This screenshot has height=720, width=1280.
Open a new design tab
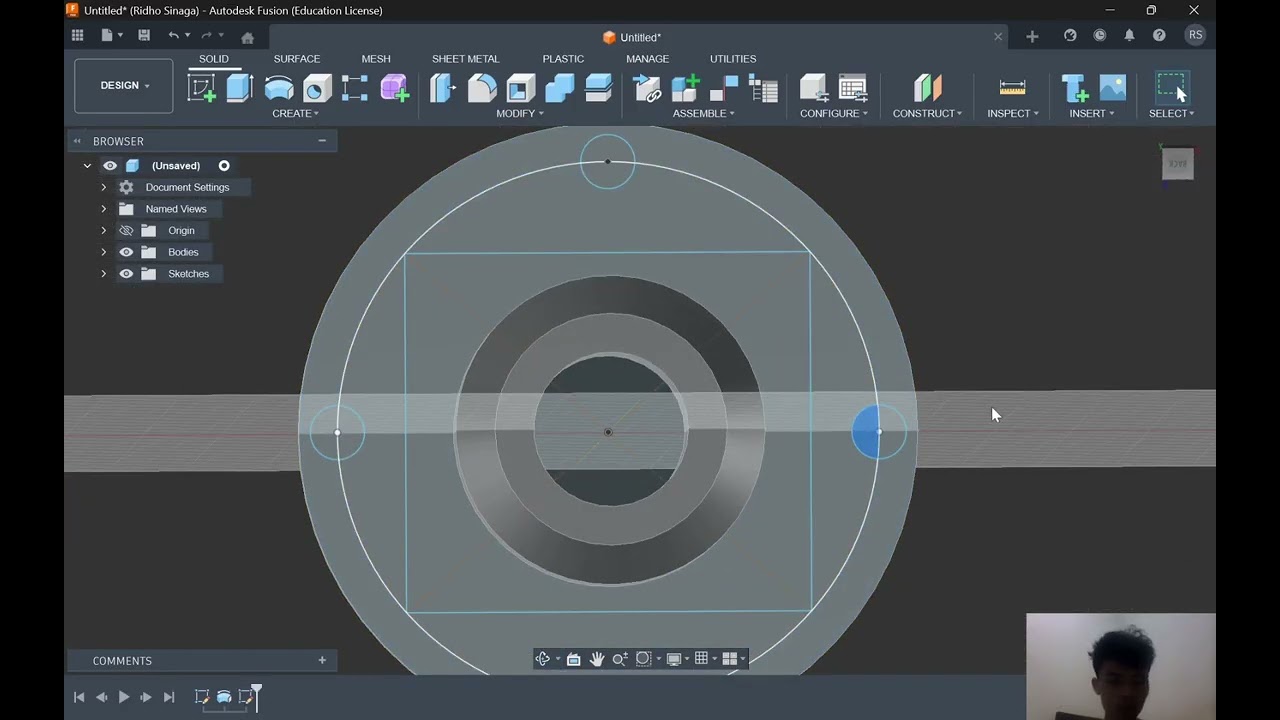(x=1032, y=37)
